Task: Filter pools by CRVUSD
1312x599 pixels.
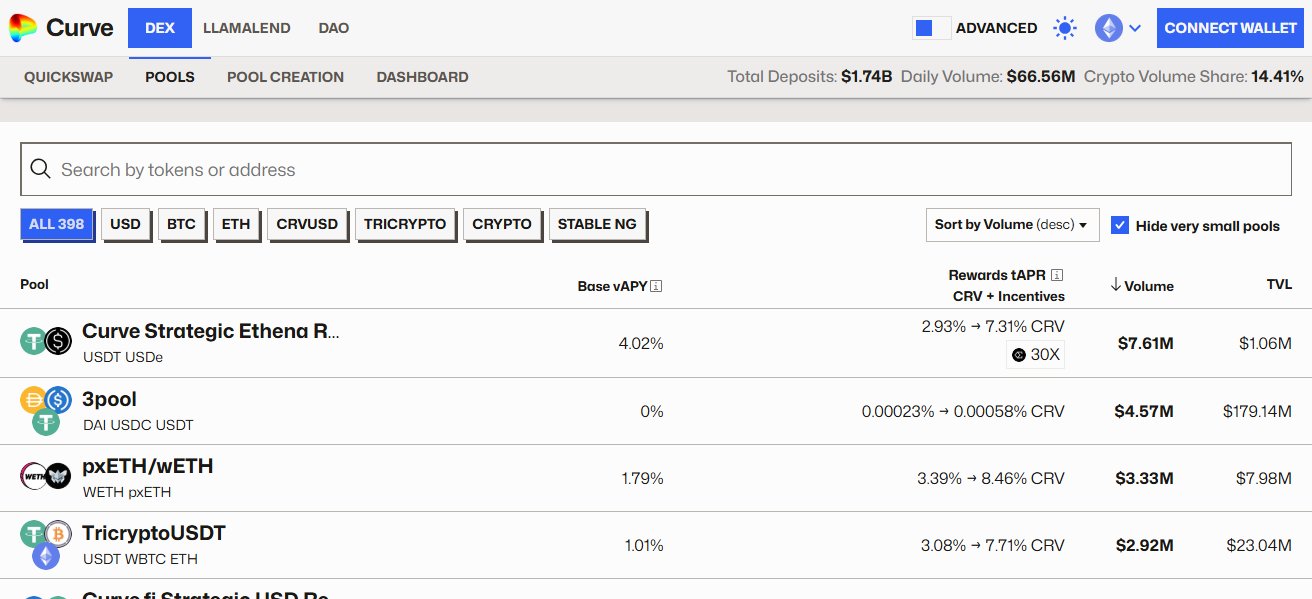Action: click(307, 224)
